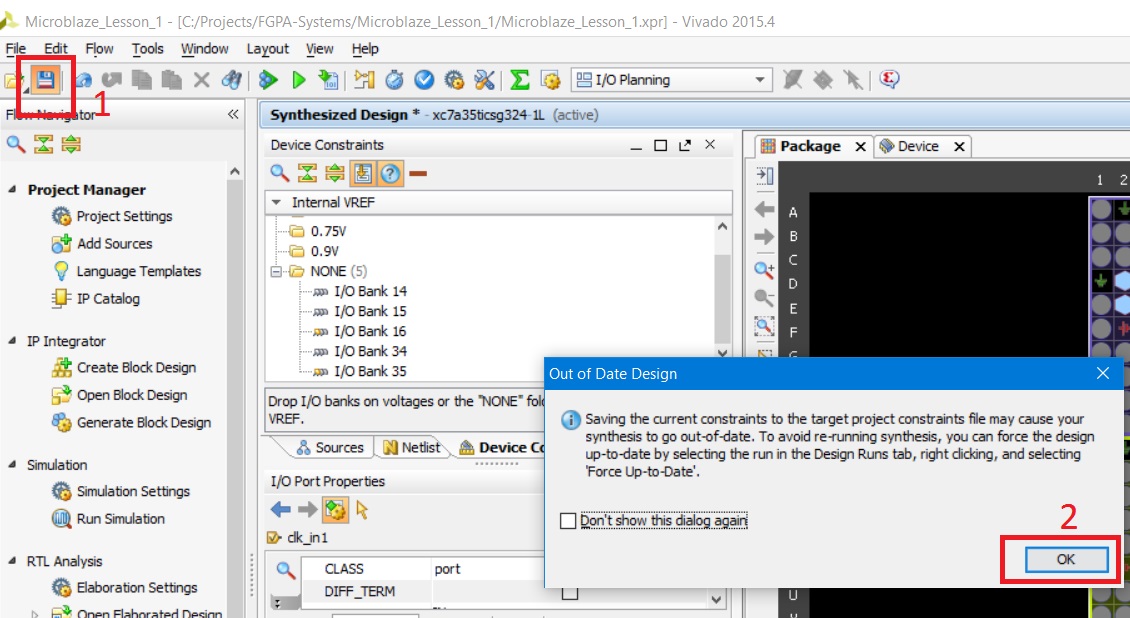Click the green Run Synthesis arrow icon

[x=298, y=80]
